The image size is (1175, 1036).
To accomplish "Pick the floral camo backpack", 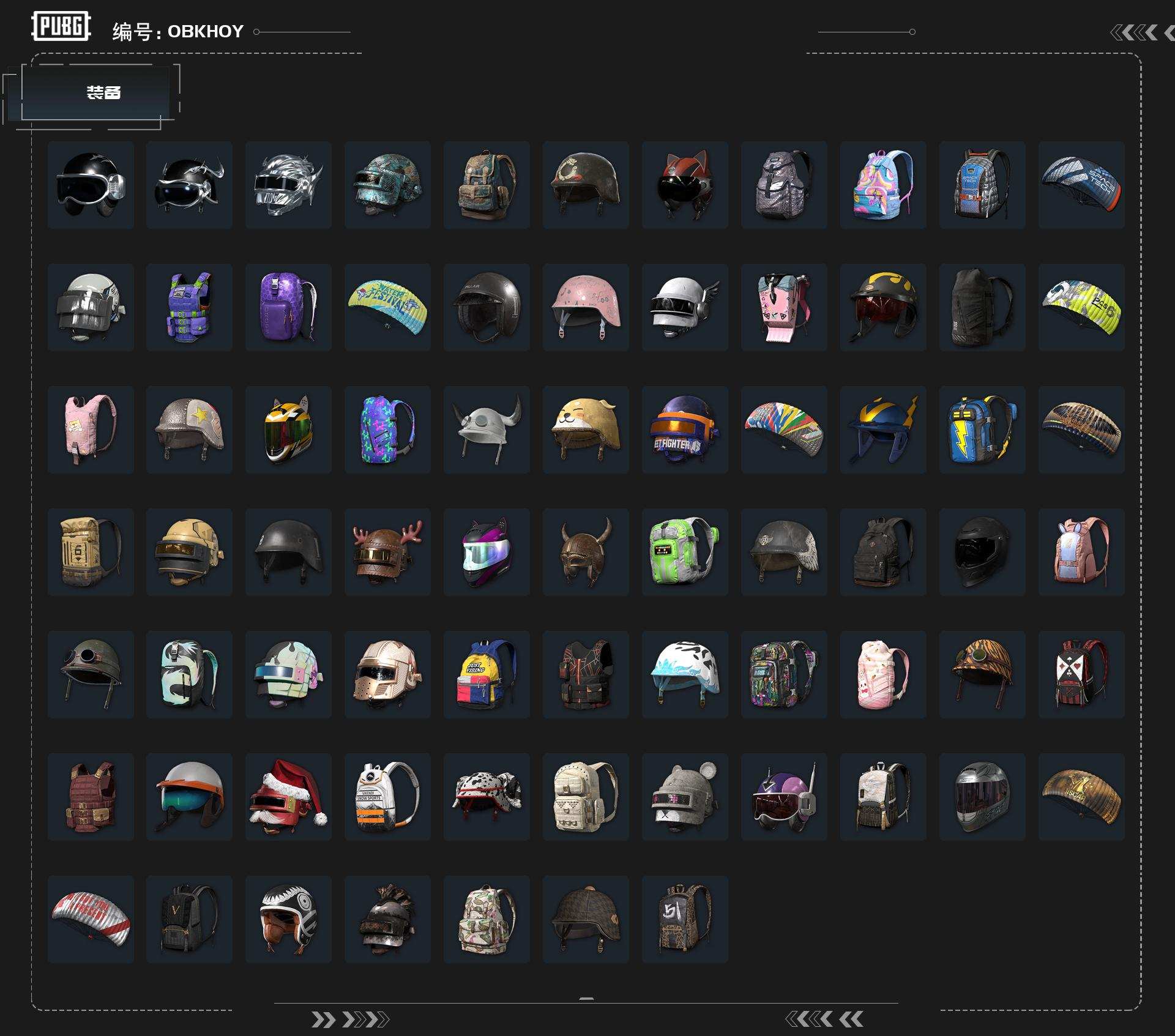I will coord(487,919).
